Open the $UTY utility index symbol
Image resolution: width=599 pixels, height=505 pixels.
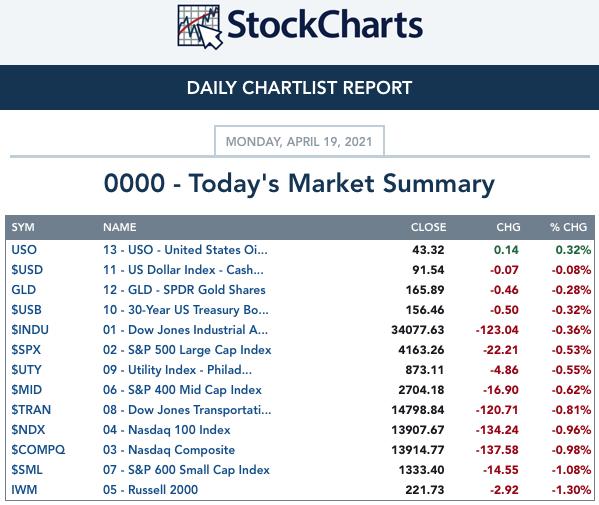(x=26, y=370)
